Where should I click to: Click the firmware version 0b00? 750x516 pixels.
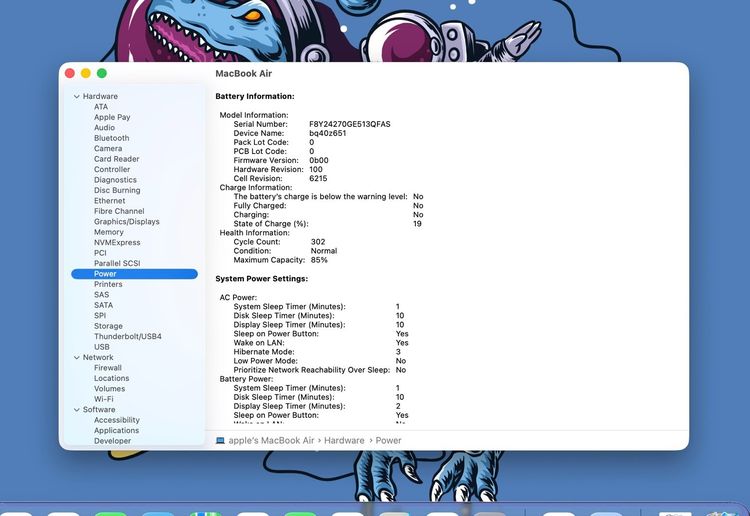319,161
